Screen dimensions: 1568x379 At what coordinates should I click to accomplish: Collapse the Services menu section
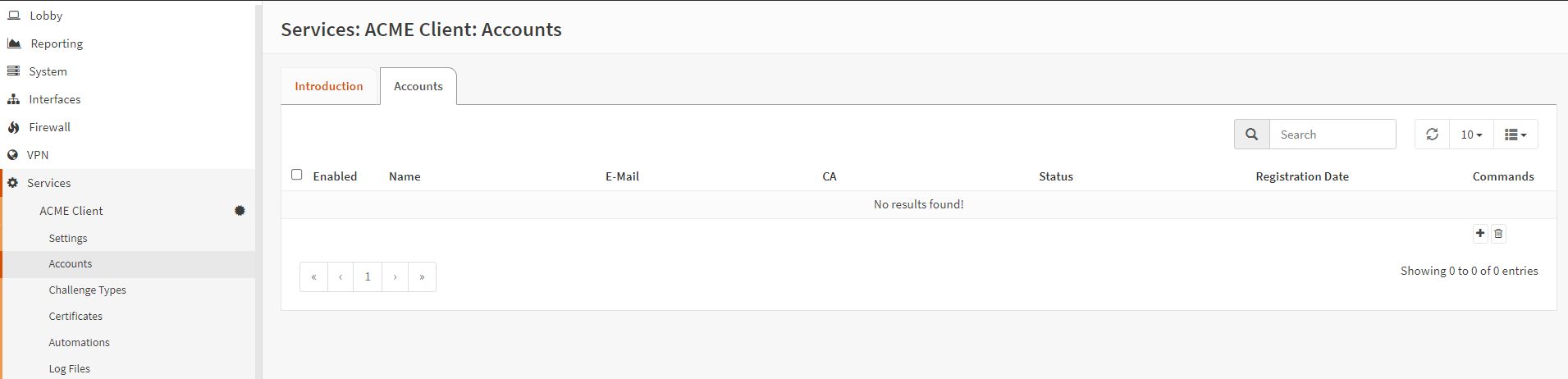click(49, 183)
